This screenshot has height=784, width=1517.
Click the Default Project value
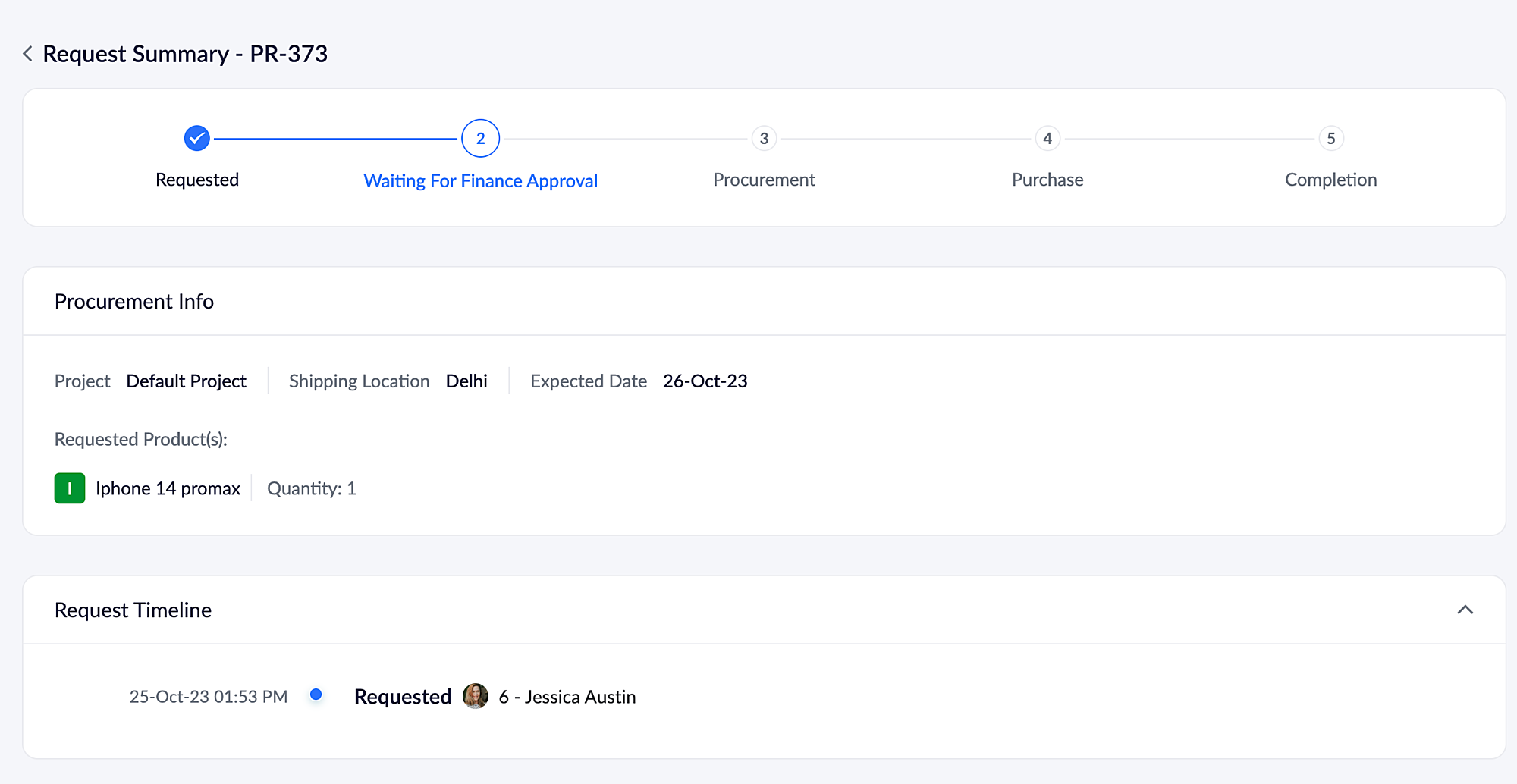click(x=186, y=381)
